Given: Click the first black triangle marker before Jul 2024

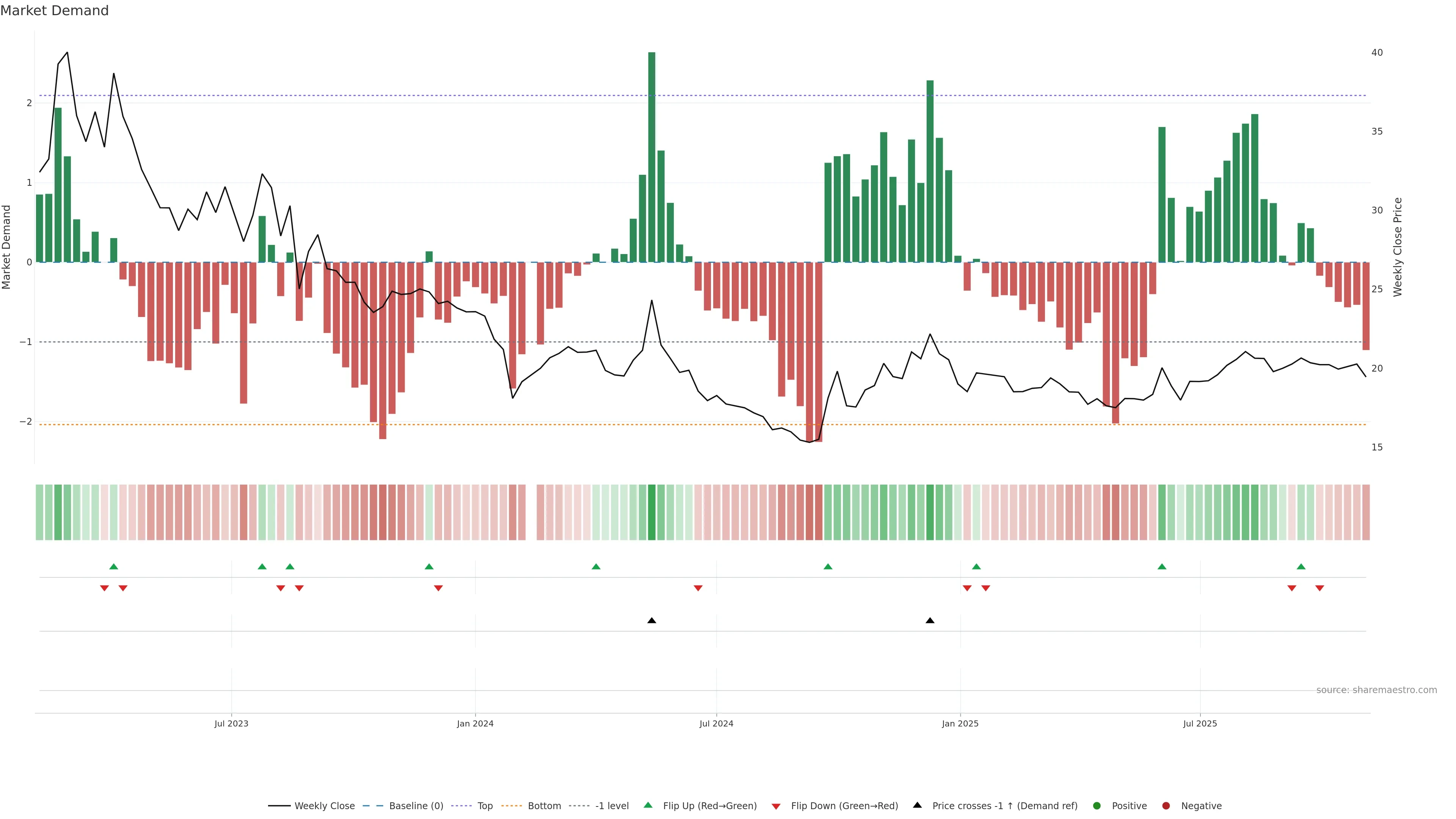Looking at the screenshot, I should pos(652,621).
